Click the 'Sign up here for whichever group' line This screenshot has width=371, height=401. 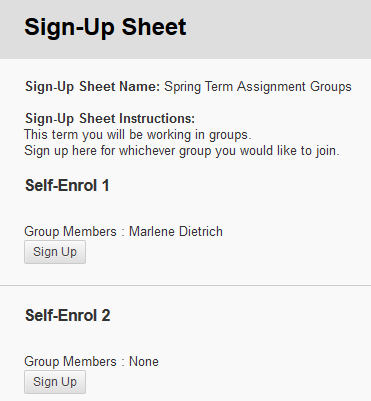pyautogui.click(x=182, y=151)
